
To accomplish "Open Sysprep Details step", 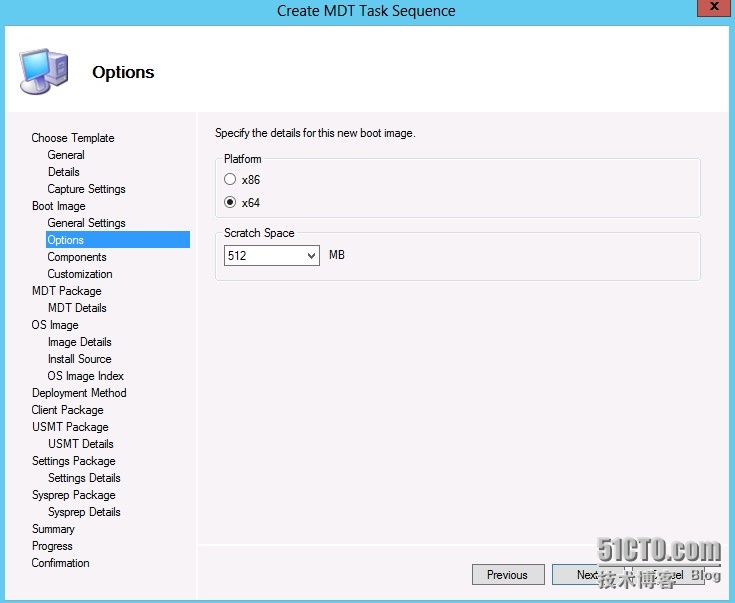I will click(84, 512).
